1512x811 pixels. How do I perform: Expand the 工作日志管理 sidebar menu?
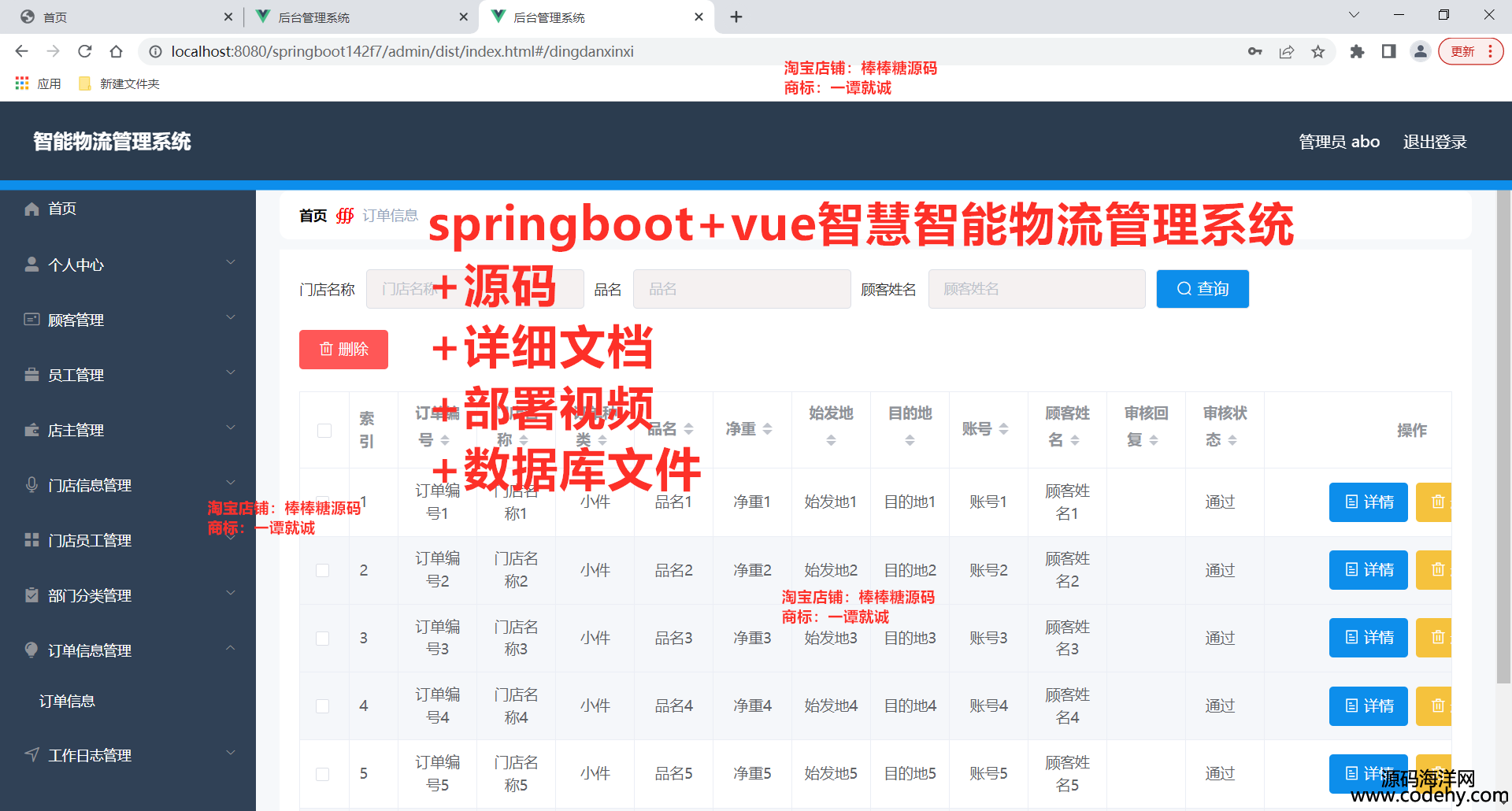(x=128, y=755)
